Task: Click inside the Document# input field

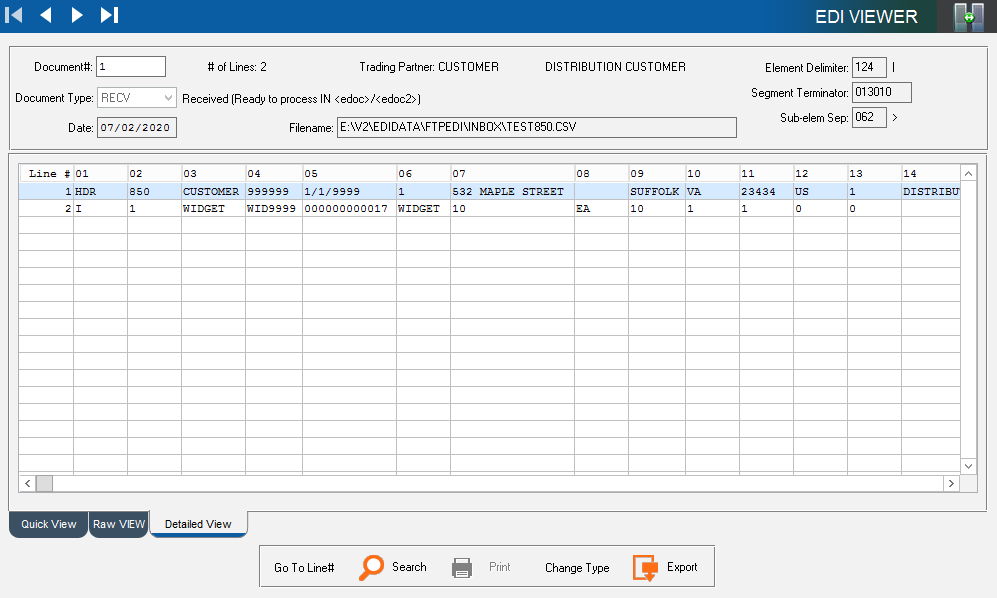Action: pyautogui.click(x=130, y=66)
